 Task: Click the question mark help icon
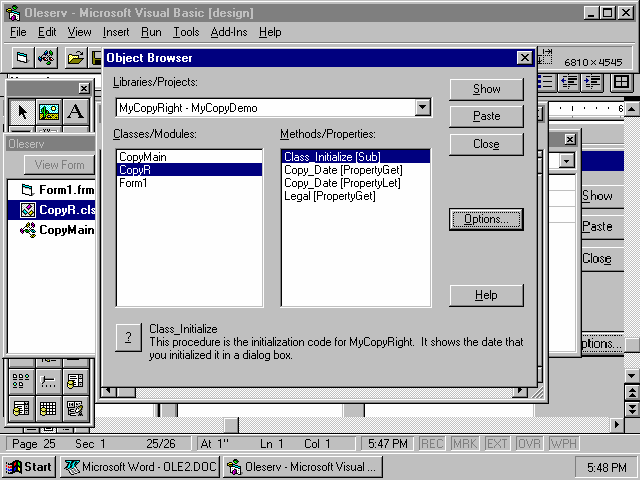(x=128, y=337)
